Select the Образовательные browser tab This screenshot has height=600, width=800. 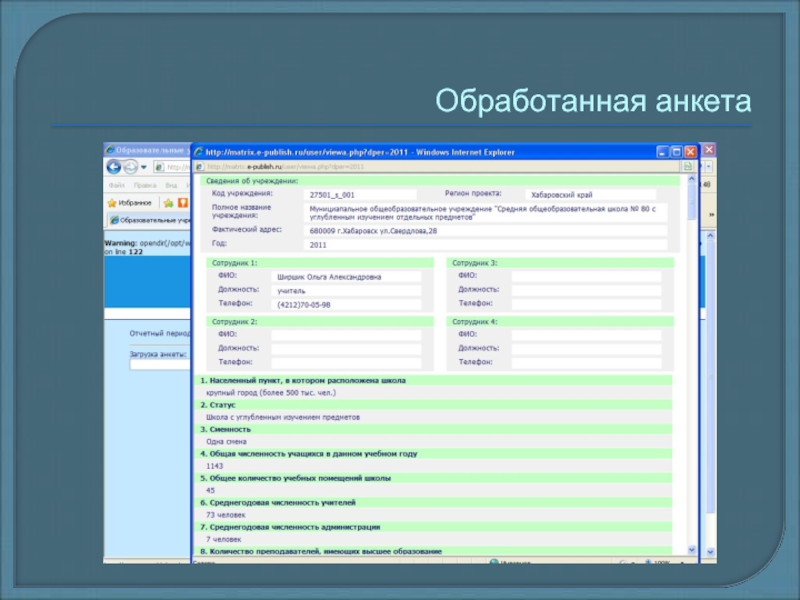150,219
